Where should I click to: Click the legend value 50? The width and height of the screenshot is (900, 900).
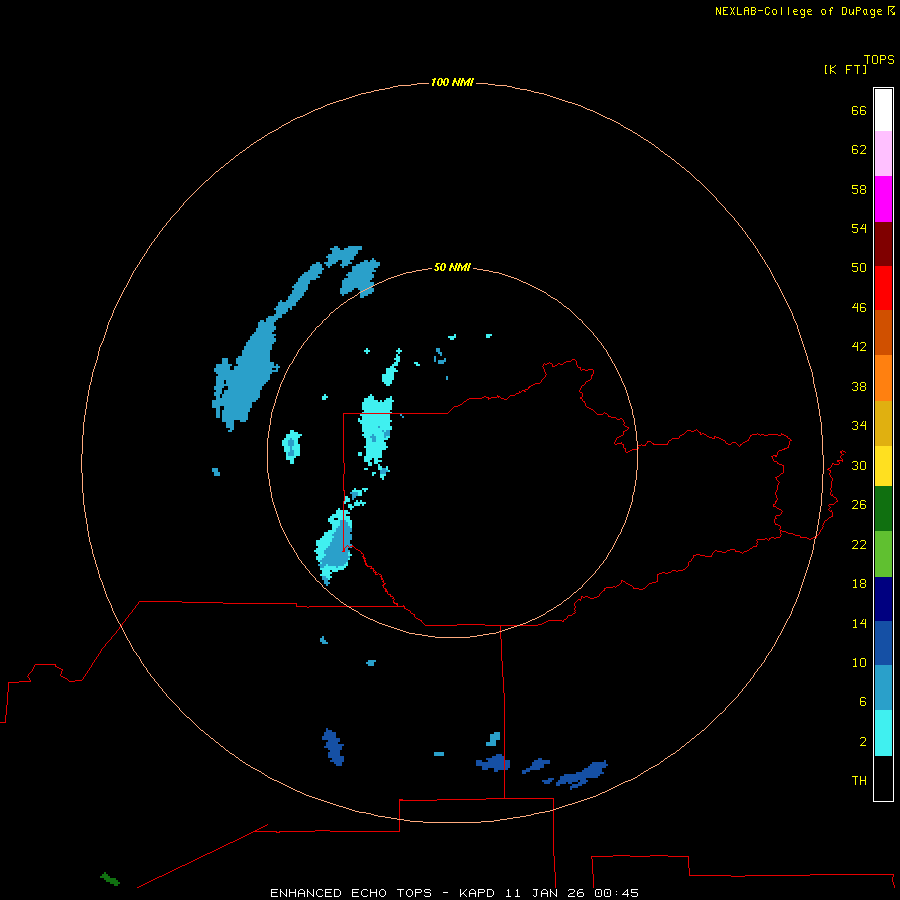click(x=859, y=267)
